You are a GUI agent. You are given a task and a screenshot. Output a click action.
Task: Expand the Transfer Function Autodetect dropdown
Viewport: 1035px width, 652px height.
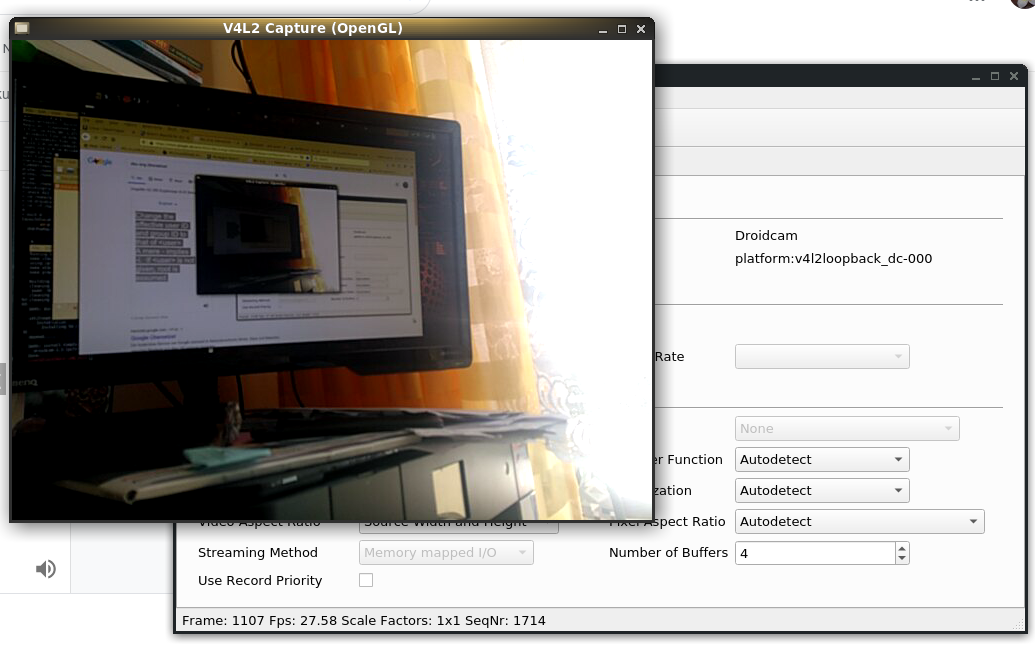pyautogui.click(x=822, y=460)
